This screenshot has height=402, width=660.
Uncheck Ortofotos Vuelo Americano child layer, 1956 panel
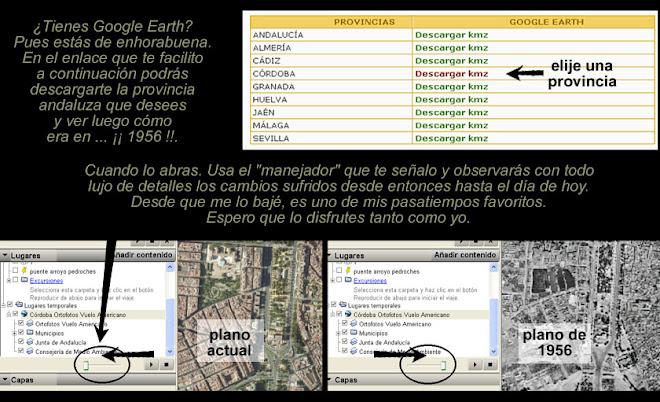click(344, 323)
